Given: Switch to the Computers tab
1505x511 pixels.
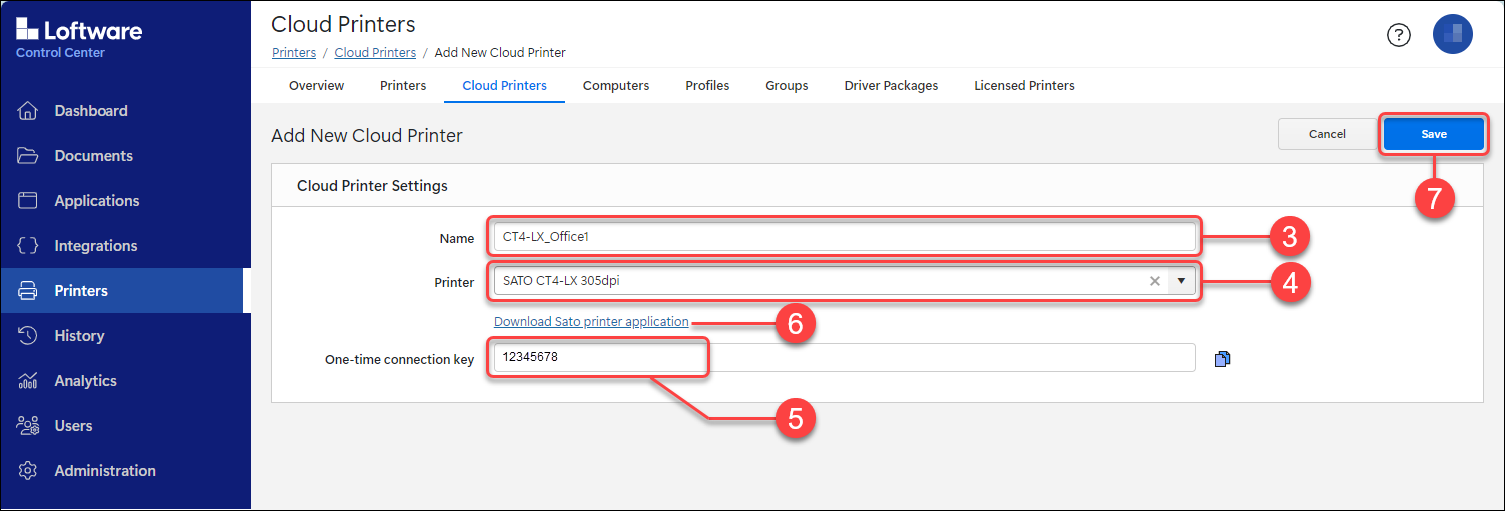Looking at the screenshot, I should click(x=616, y=86).
